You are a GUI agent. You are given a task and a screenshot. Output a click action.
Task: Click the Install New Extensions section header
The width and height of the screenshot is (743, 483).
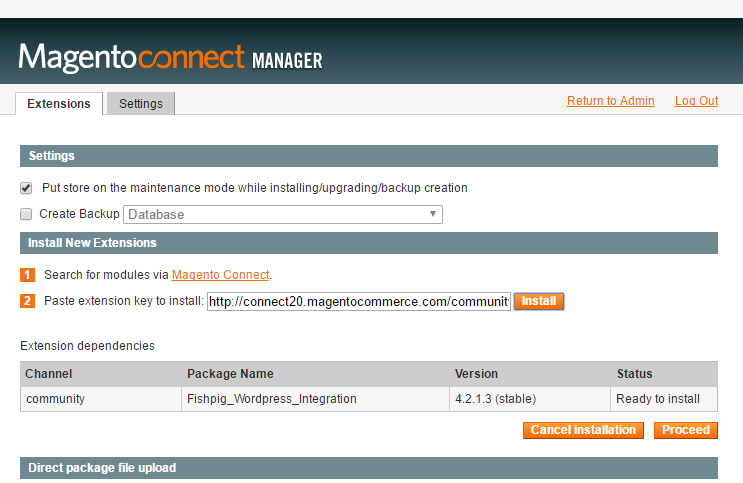pos(369,243)
